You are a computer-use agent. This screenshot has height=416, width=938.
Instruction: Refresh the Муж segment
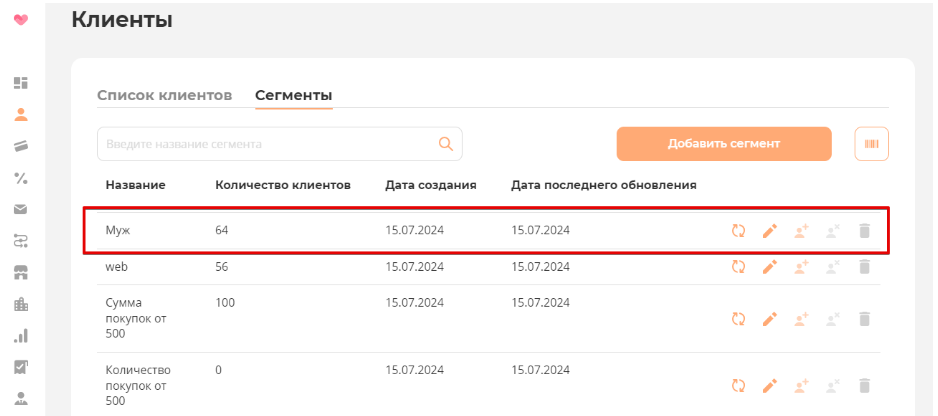tap(739, 231)
